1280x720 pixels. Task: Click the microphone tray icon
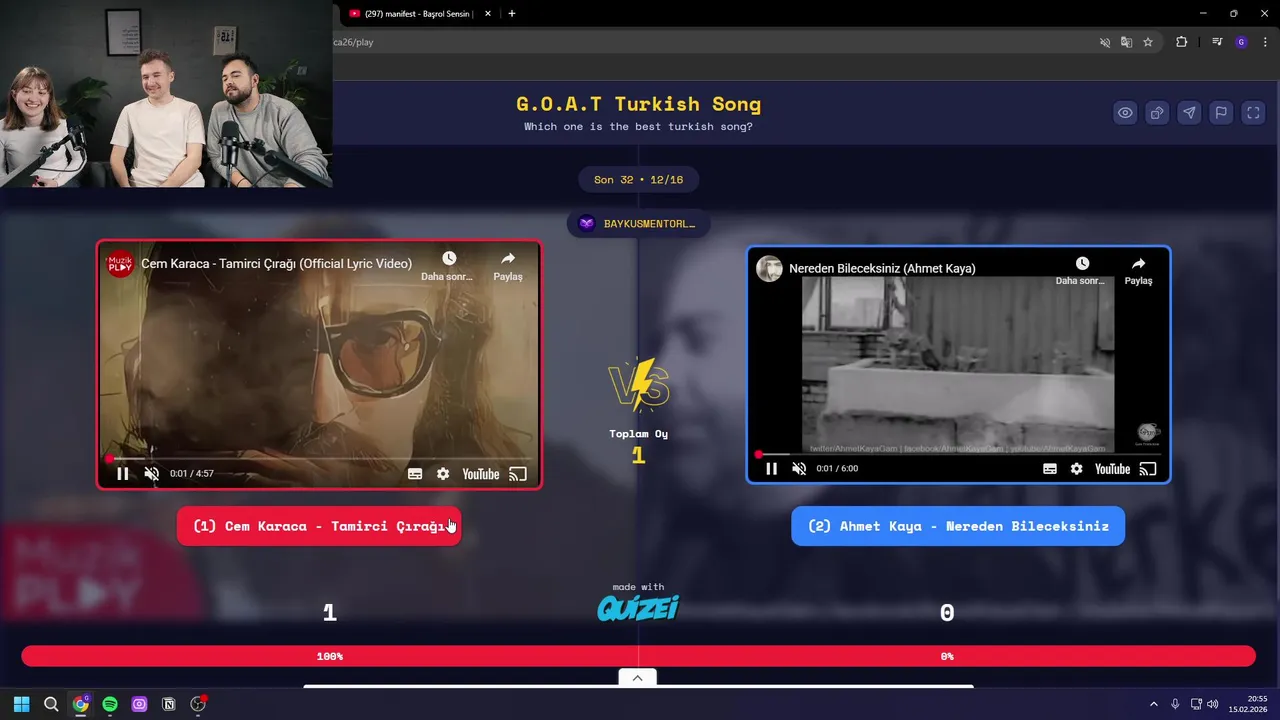click(x=1175, y=704)
